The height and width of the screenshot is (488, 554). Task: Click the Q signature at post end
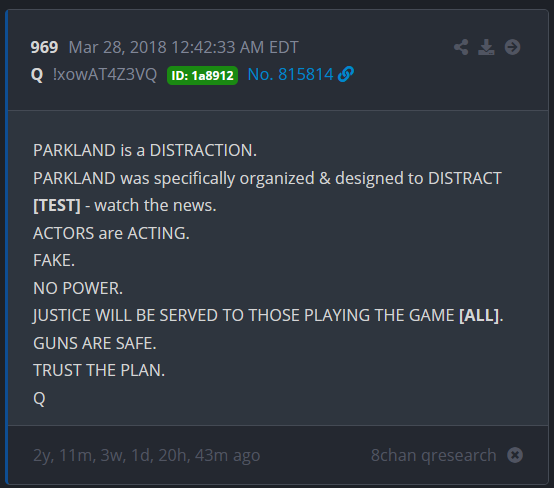[39, 399]
